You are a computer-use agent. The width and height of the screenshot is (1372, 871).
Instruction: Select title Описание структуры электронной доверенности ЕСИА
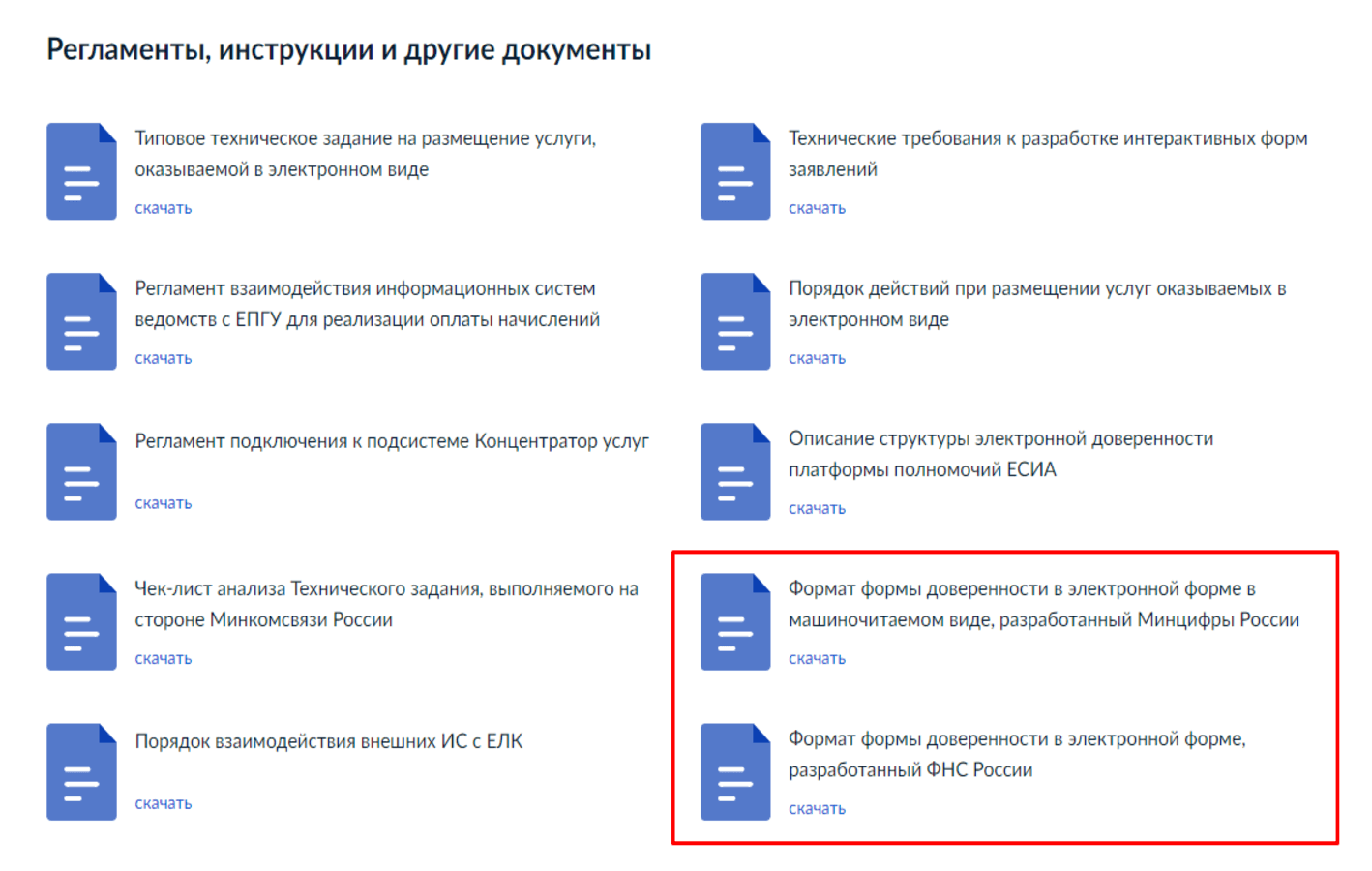tap(1001, 454)
